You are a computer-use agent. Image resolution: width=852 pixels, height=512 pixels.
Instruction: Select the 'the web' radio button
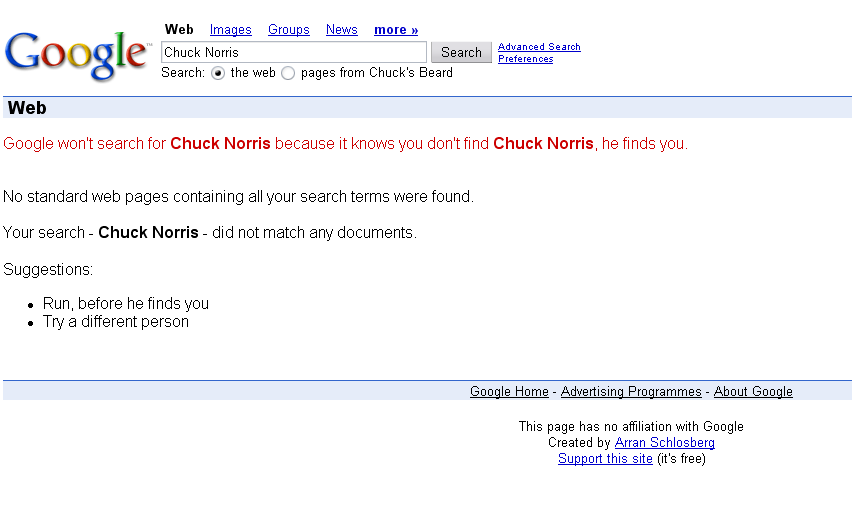tap(218, 73)
